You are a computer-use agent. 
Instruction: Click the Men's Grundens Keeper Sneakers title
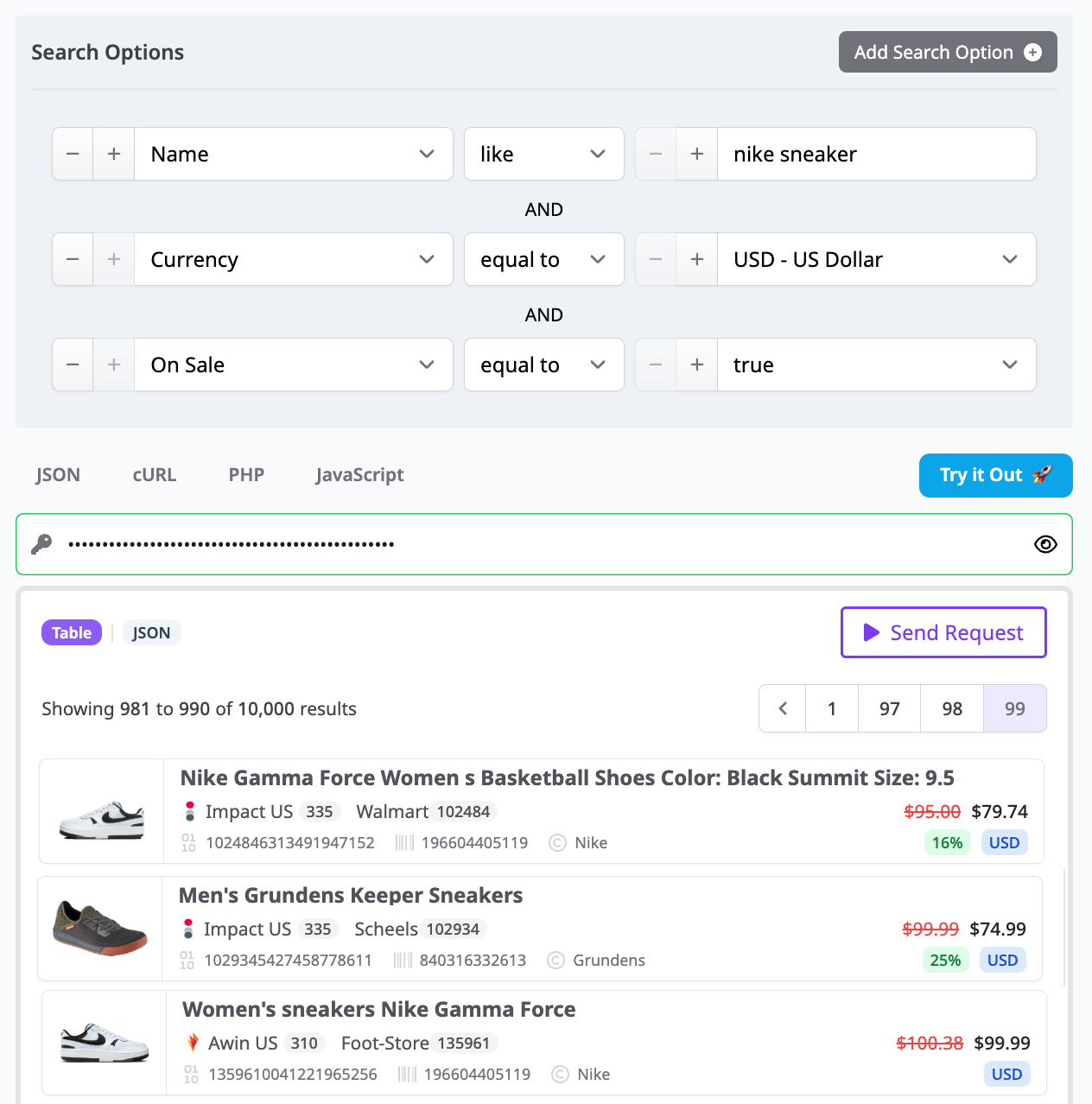click(x=351, y=895)
